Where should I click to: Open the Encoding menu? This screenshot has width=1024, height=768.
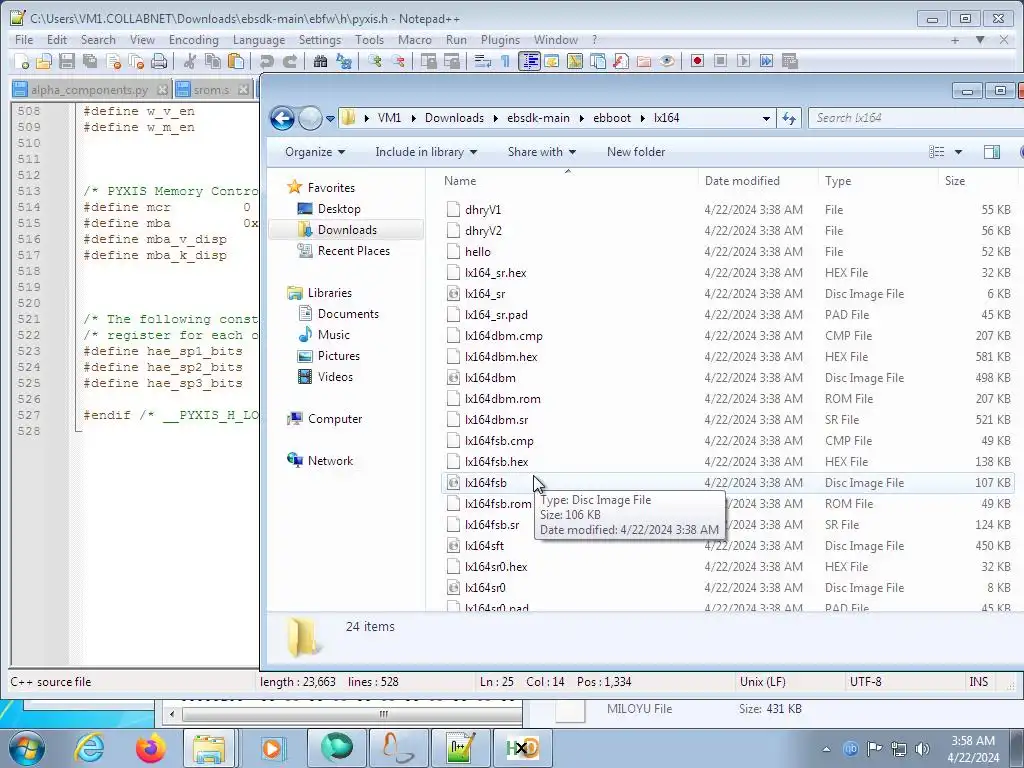tap(193, 40)
